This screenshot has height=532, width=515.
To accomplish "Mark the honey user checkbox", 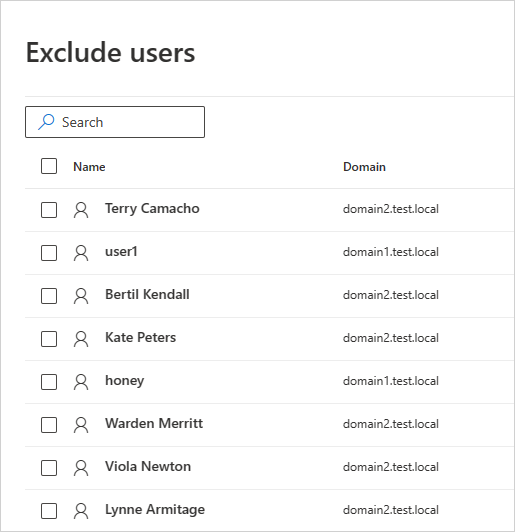I will pyautogui.click(x=49, y=382).
